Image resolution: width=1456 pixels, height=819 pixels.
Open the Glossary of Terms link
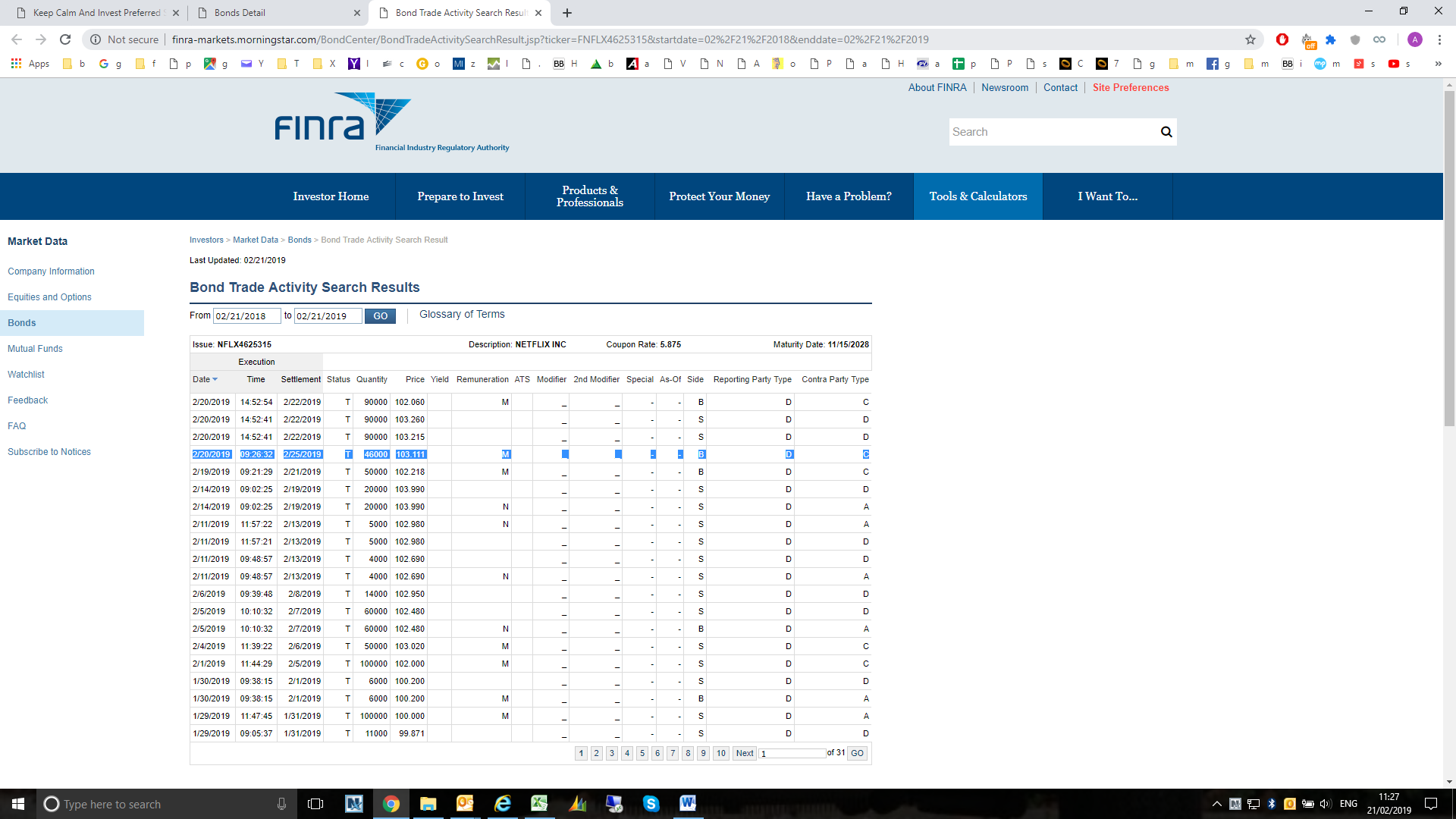coord(462,314)
